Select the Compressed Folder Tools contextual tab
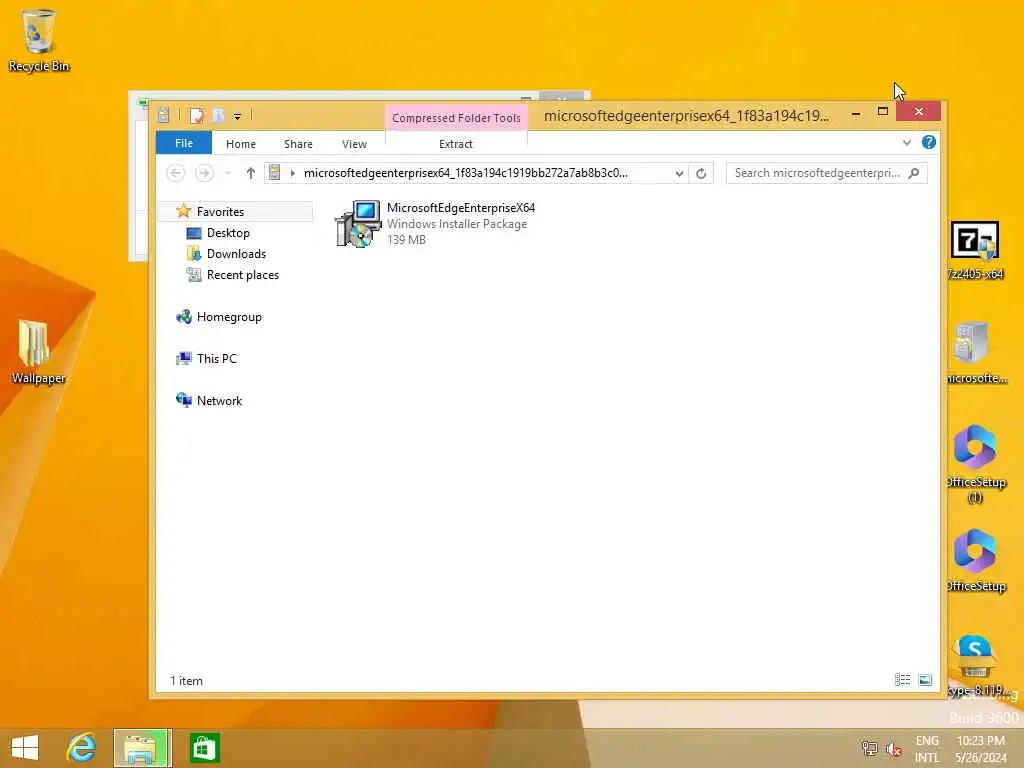 pos(456,118)
